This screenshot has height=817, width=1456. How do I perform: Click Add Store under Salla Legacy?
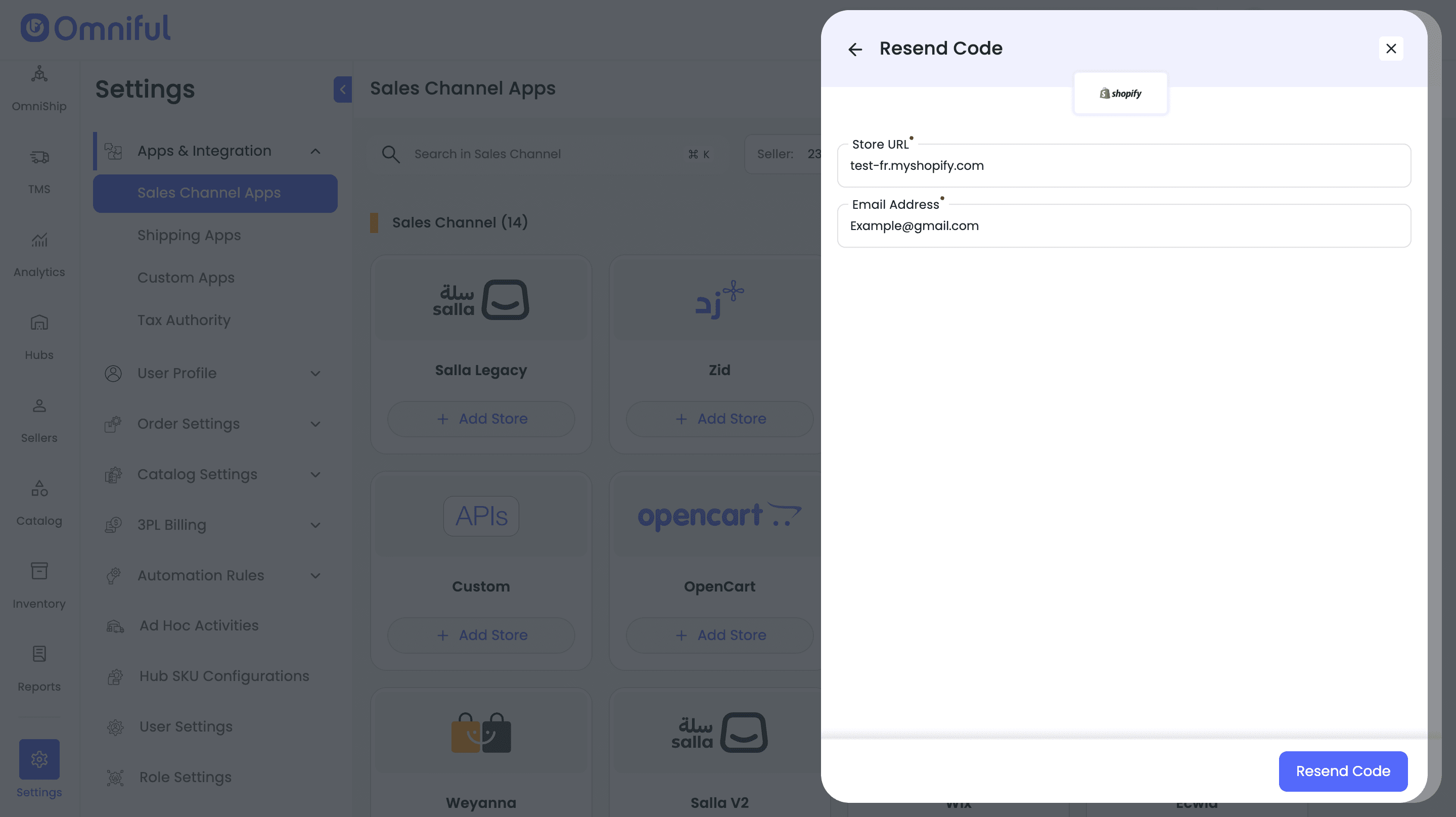point(481,419)
